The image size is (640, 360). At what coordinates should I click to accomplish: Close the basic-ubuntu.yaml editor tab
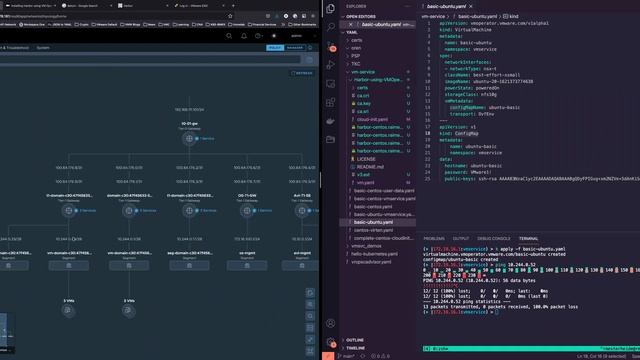[471, 6]
